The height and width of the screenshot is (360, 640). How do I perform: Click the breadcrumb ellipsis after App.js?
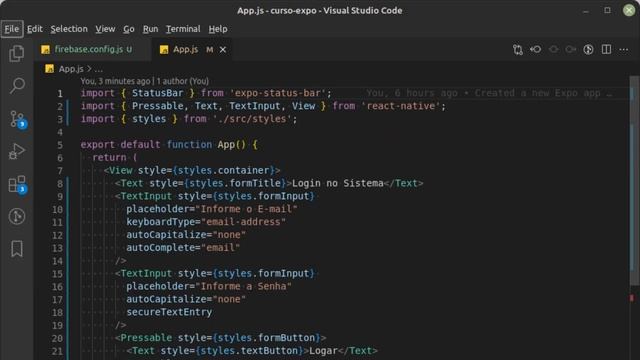[99, 69]
